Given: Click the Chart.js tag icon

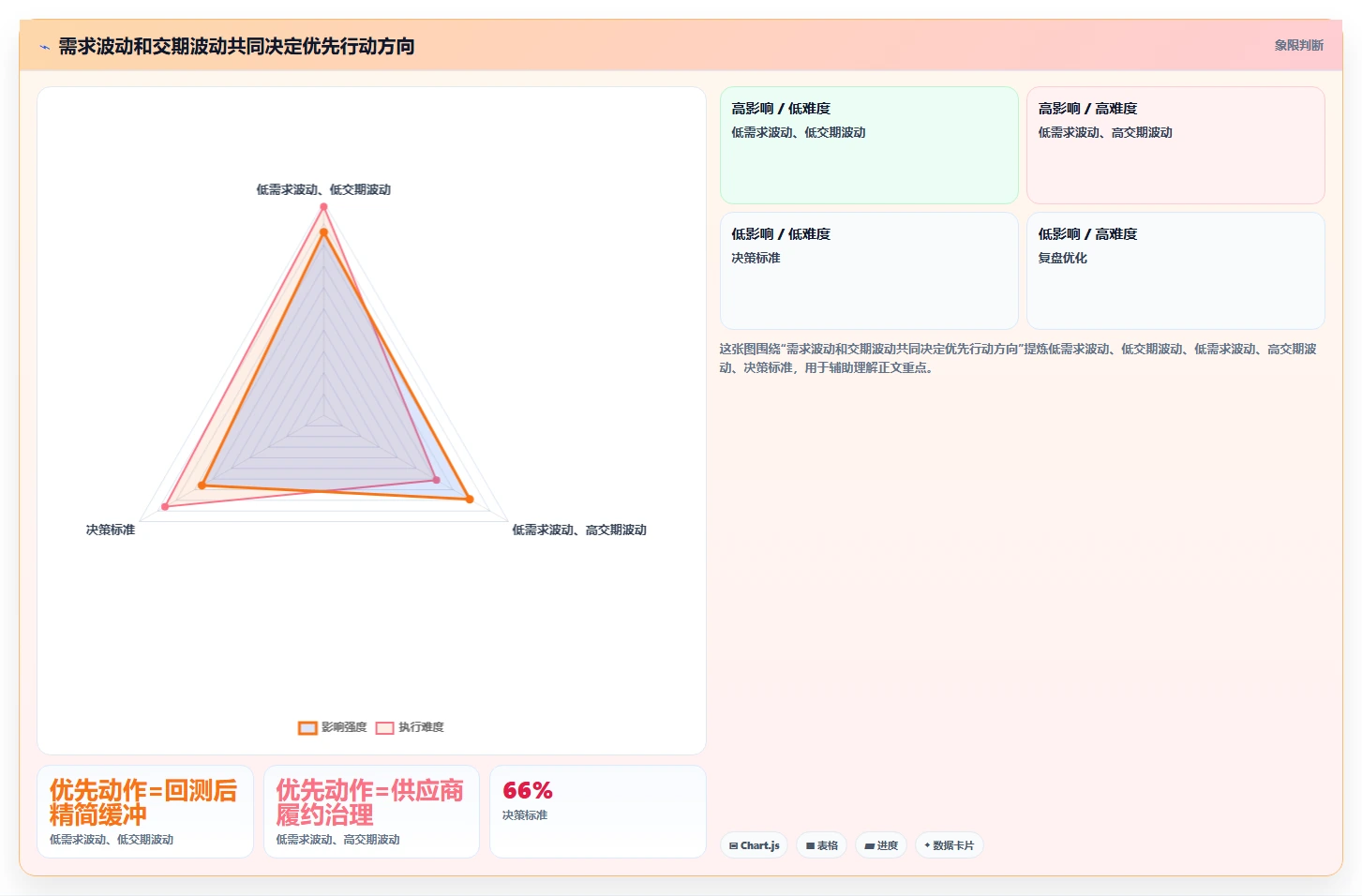Looking at the screenshot, I should [x=734, y=845].
